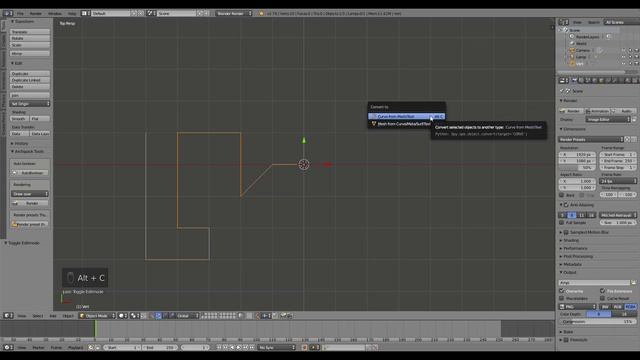Viewport: 640px width, 360px height.
Task: Jump to first frame in timeline
Action: pyautogui.click(x=219, y=348)
